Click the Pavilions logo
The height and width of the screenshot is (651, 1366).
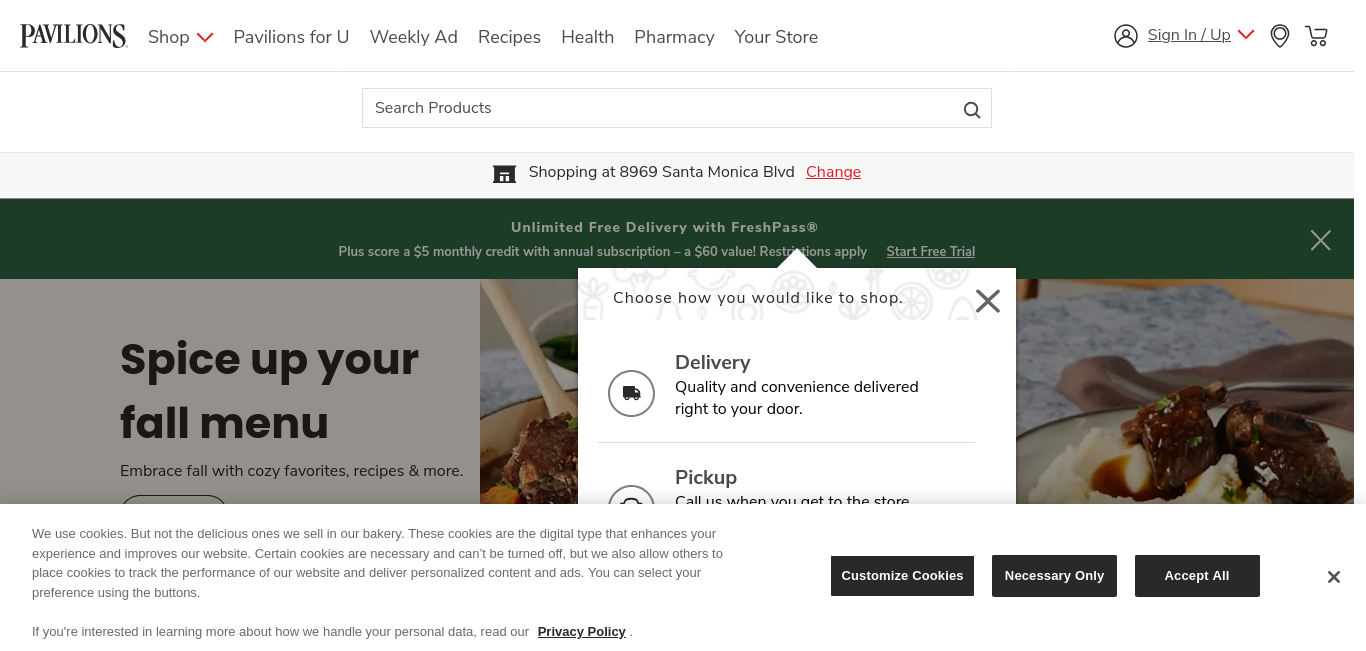(74, 36)
